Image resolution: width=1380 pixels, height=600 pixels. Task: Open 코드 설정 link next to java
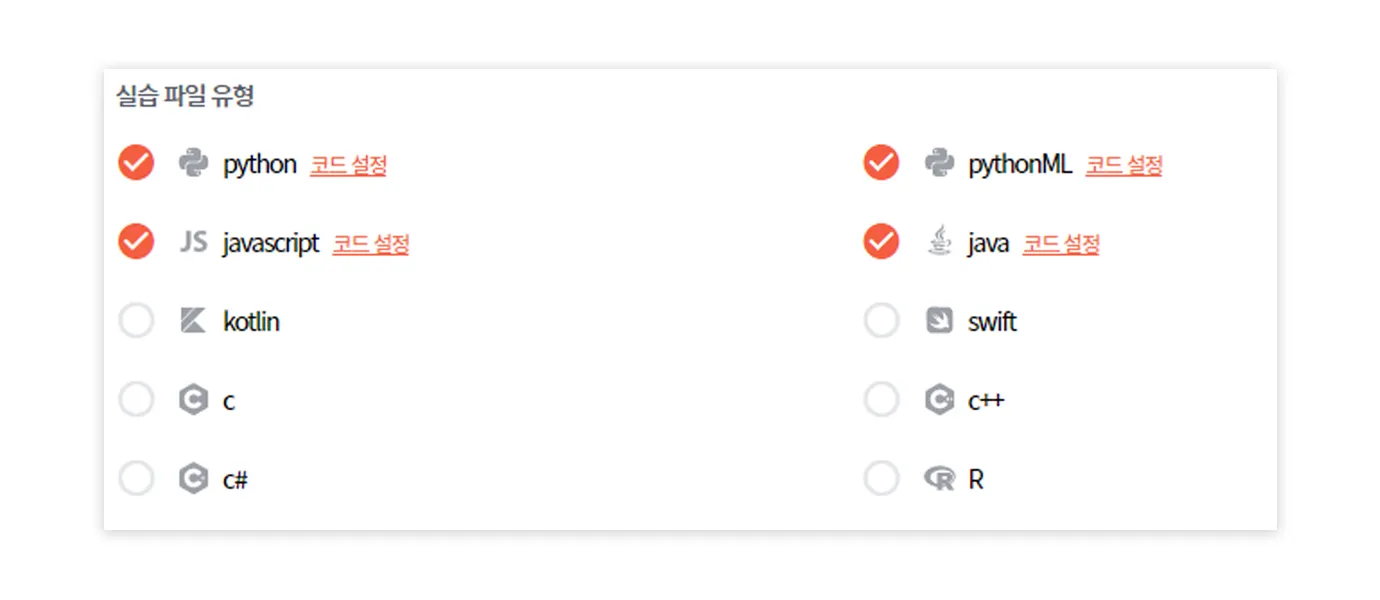[x=1061, y=244]
